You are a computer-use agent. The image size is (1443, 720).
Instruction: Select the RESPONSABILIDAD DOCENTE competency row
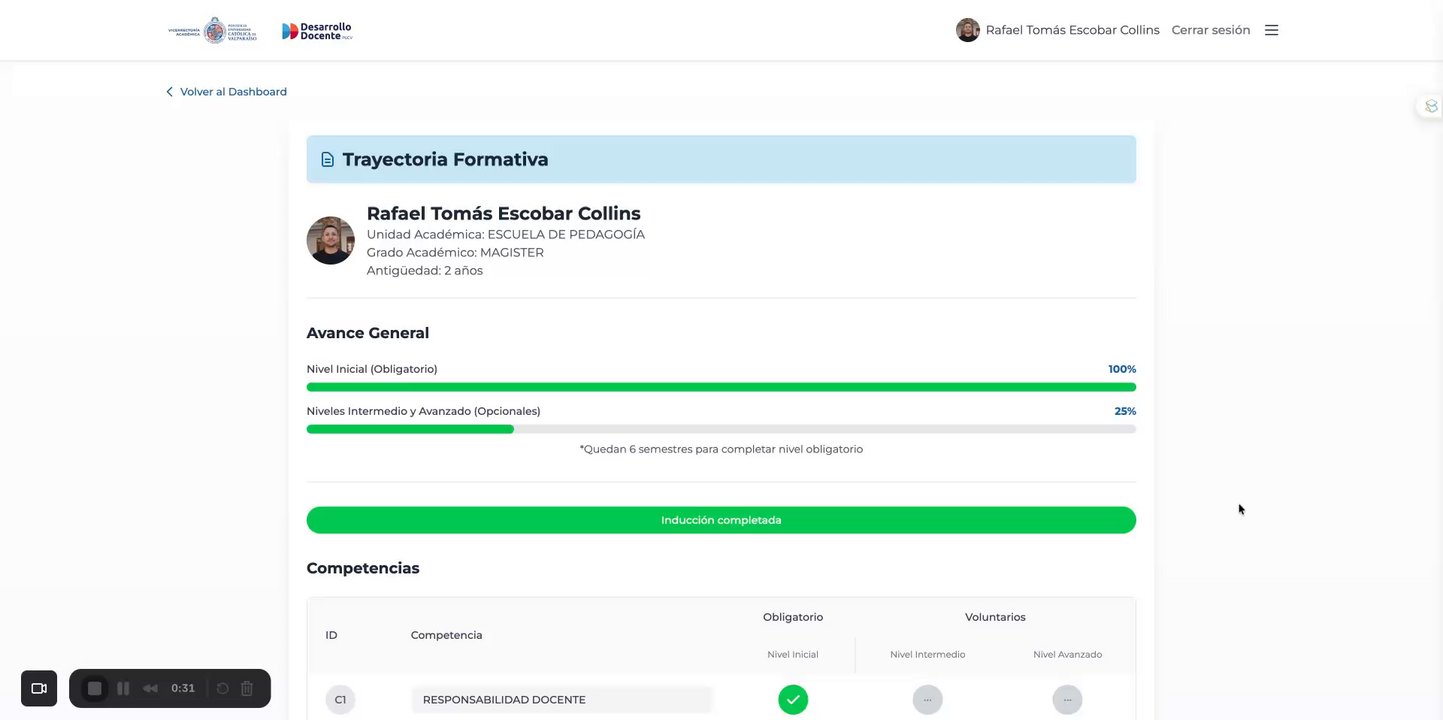pyautogui.click(x=560, y=699)
